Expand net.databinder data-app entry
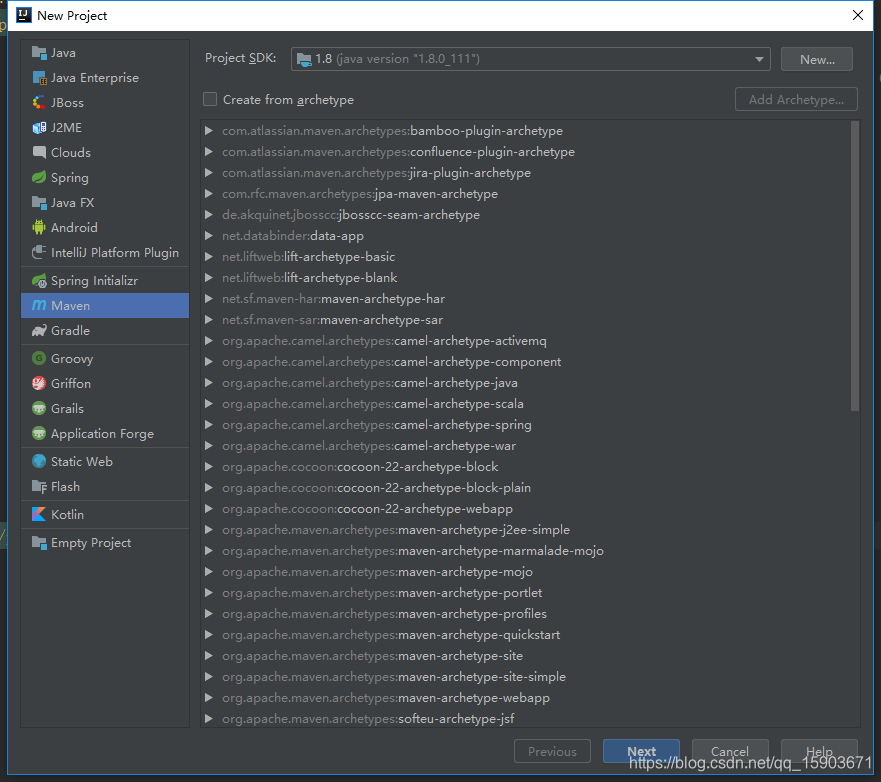 tap(208, 236)
